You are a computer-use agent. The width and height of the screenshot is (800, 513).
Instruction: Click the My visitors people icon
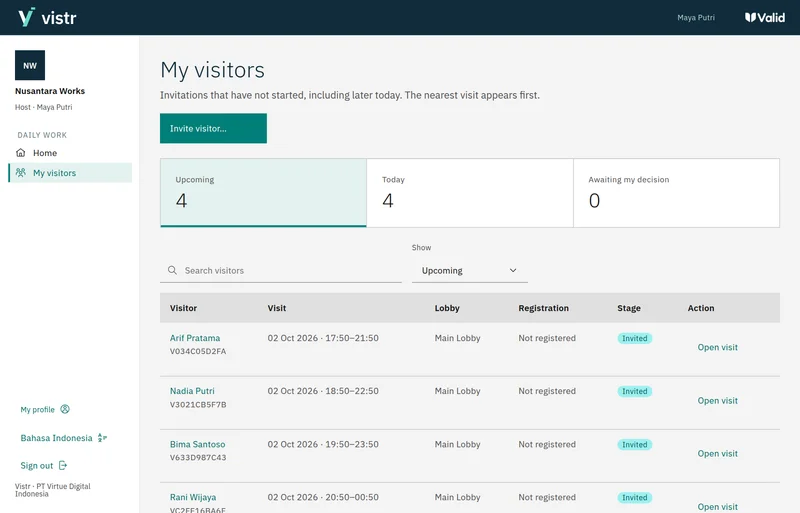(x=20, y=173)
